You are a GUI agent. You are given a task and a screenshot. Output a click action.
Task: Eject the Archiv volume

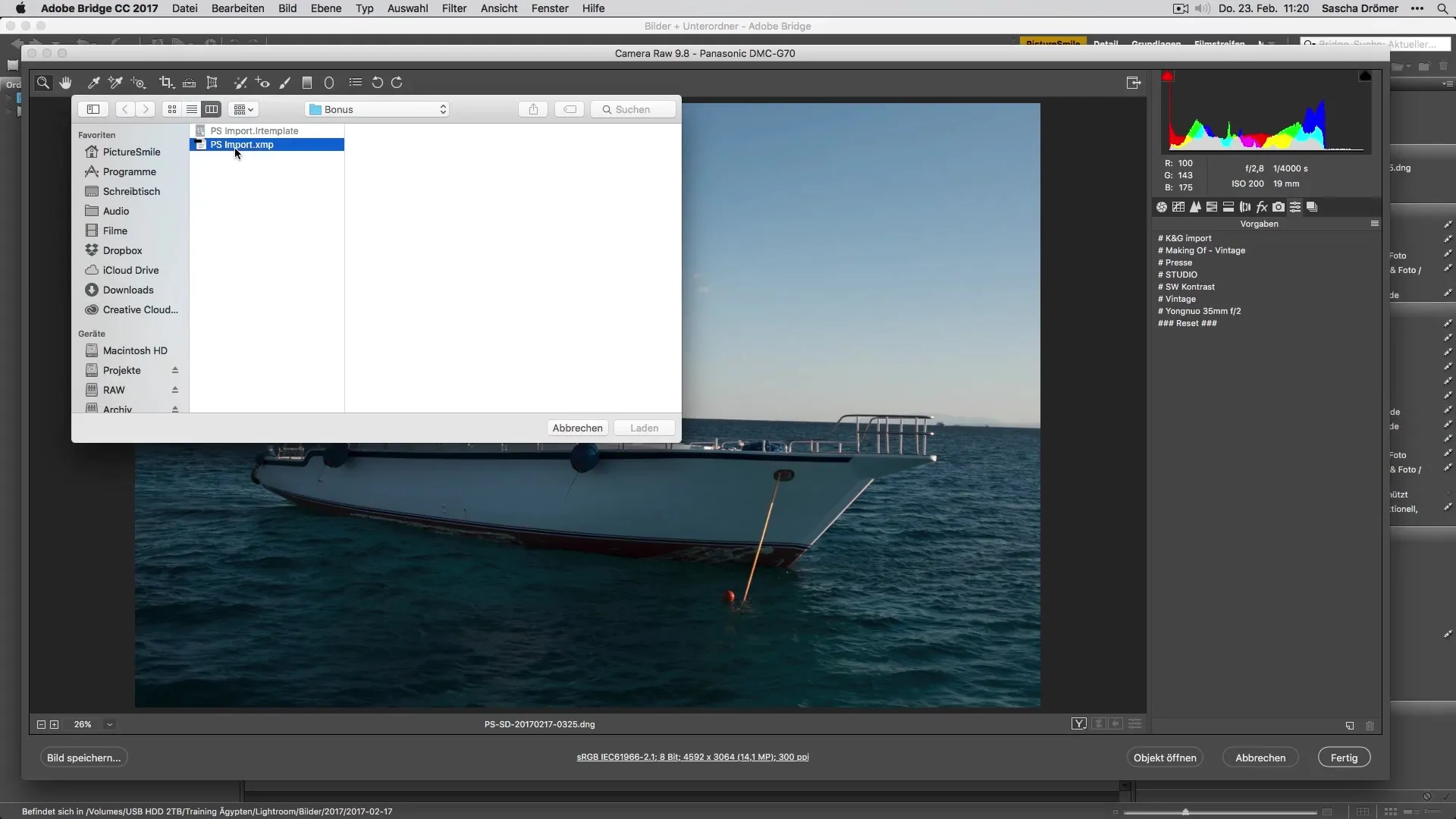[x=174, y=409]
